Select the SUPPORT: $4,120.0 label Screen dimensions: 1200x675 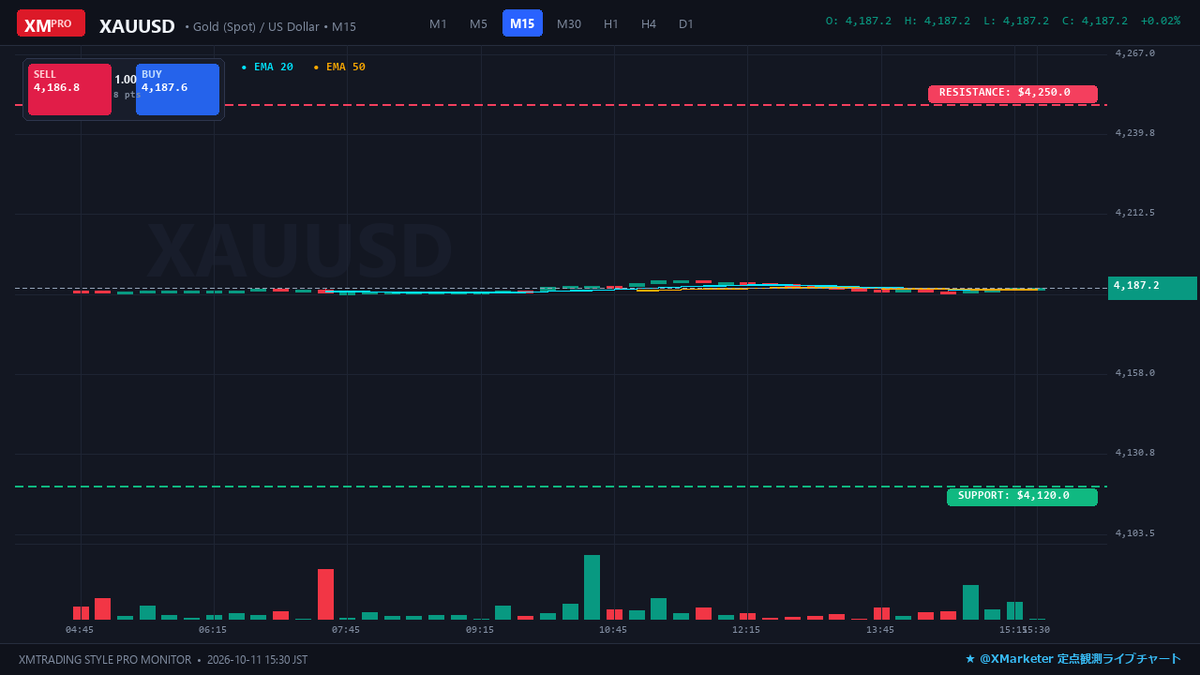tap(1022, 496)
